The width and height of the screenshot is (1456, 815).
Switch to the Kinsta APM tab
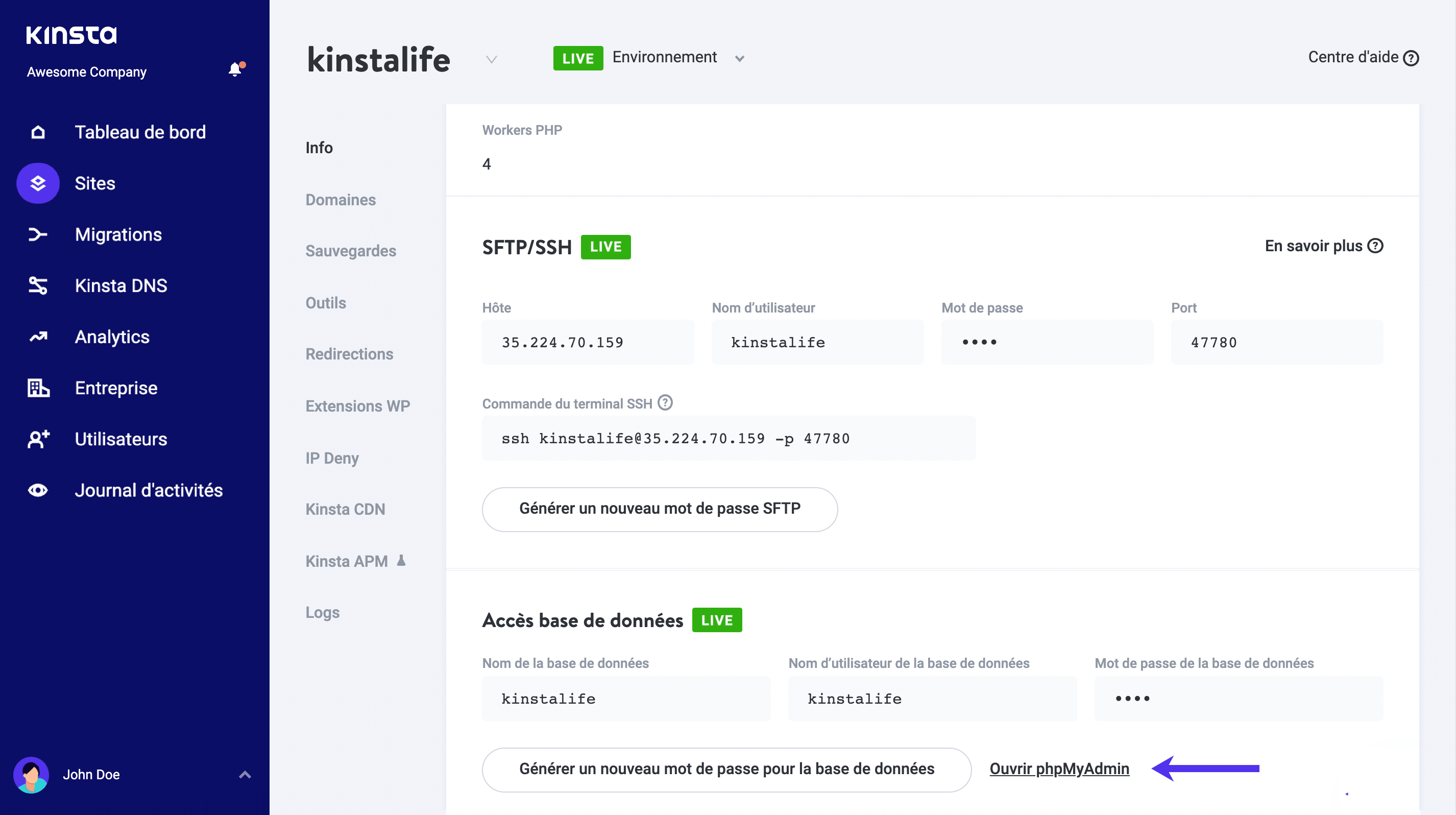(x=347, y=561)
